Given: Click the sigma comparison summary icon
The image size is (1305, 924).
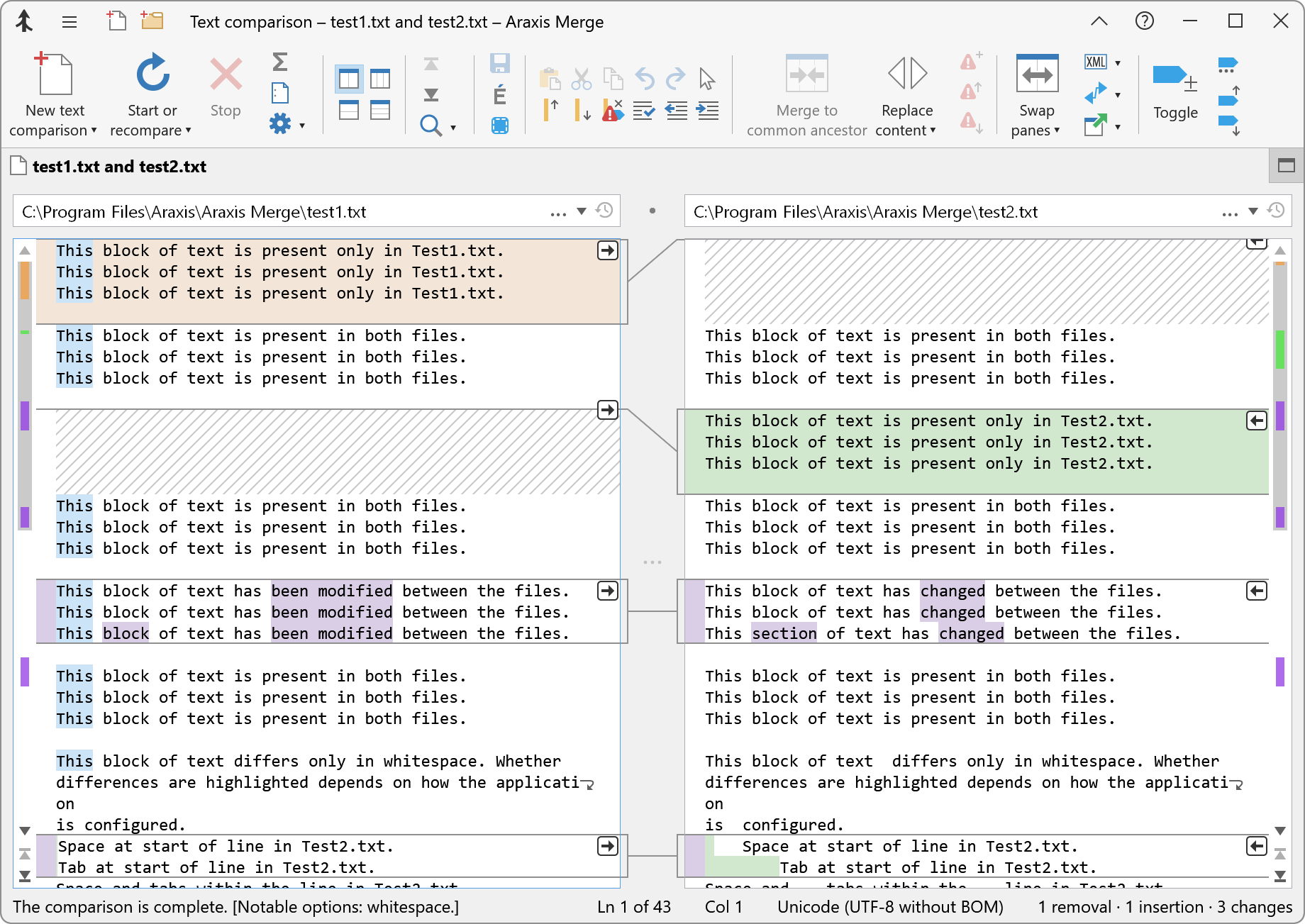Looking at the screenshot, I should click(x=280, y=63).
